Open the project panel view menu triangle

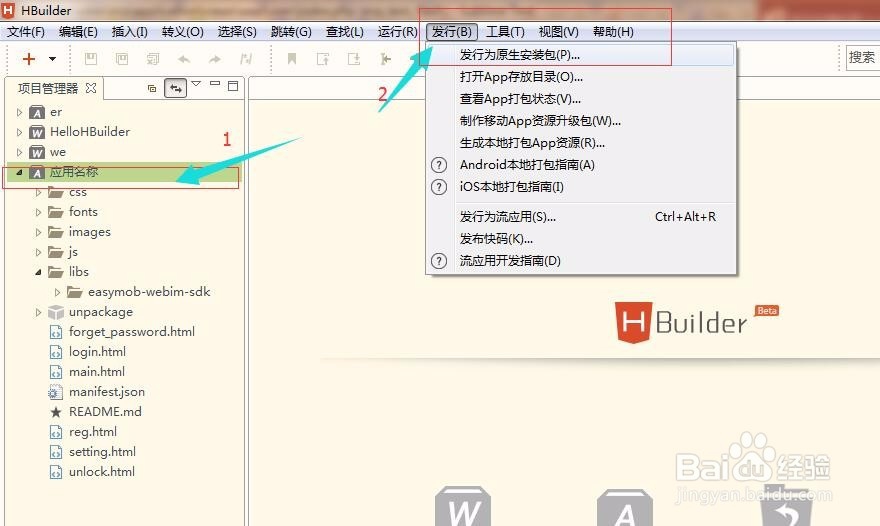coord(196,84)
